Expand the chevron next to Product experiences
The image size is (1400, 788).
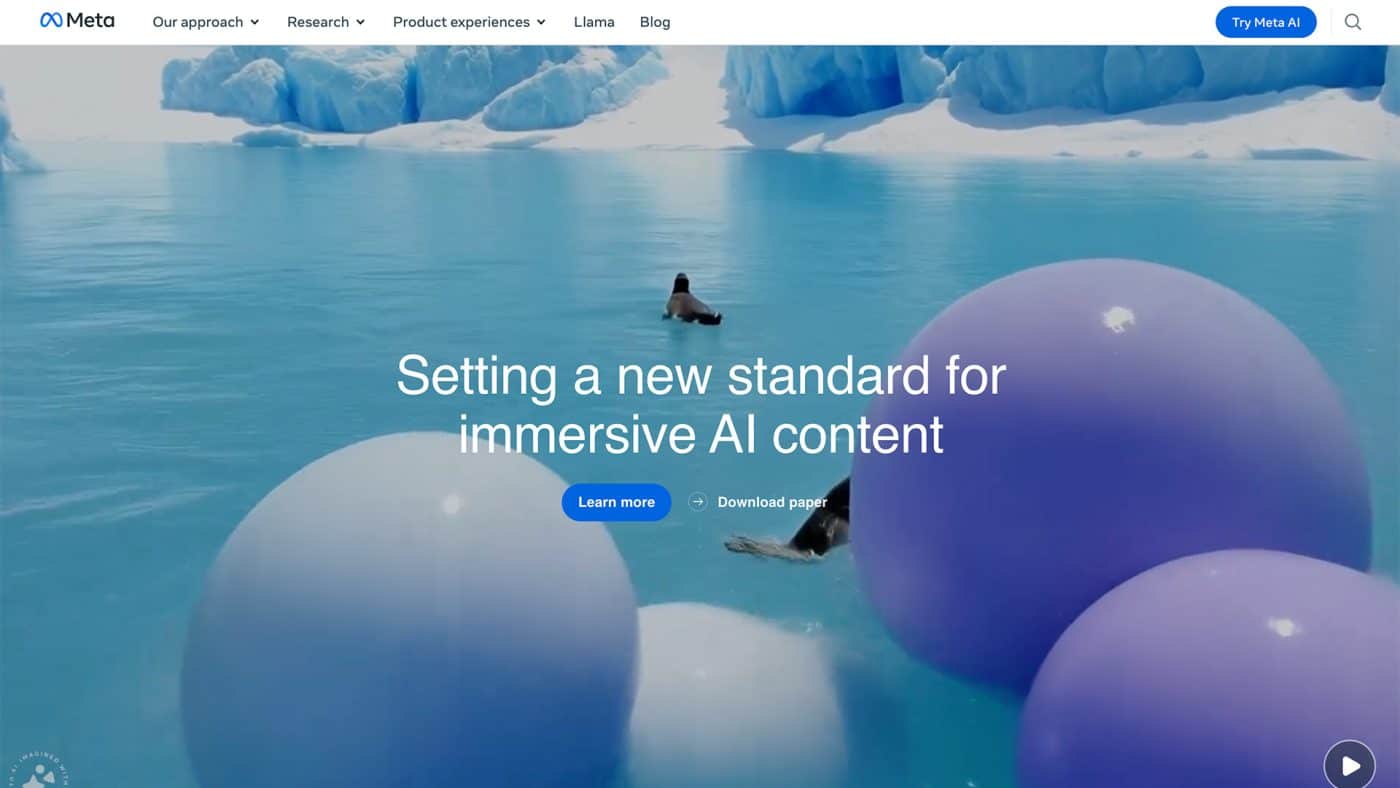coord(541,22)
